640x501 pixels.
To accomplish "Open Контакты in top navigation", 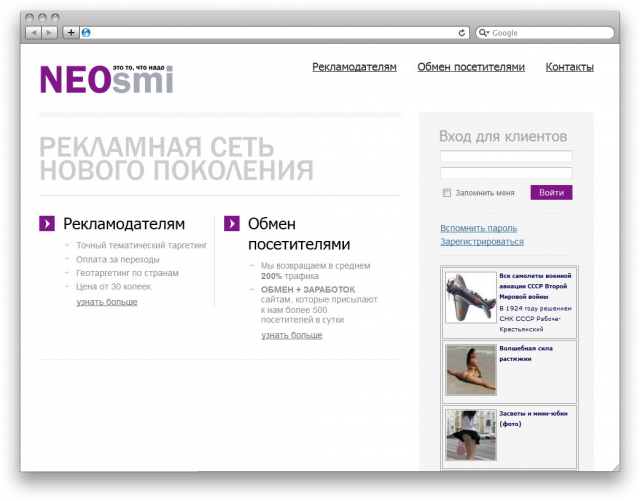I will coord(569,67).
